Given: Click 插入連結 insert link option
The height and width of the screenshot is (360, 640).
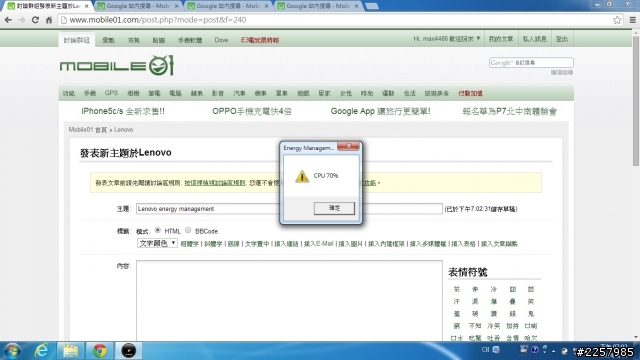Looking at the screenshot, I should pyautogui.click(x=286, y=244).
